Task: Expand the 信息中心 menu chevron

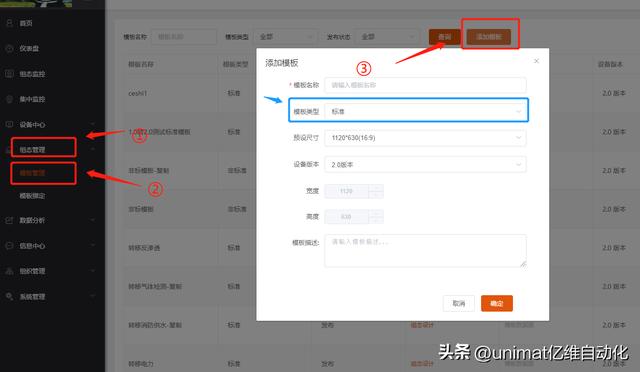Action: coord(93,245)
